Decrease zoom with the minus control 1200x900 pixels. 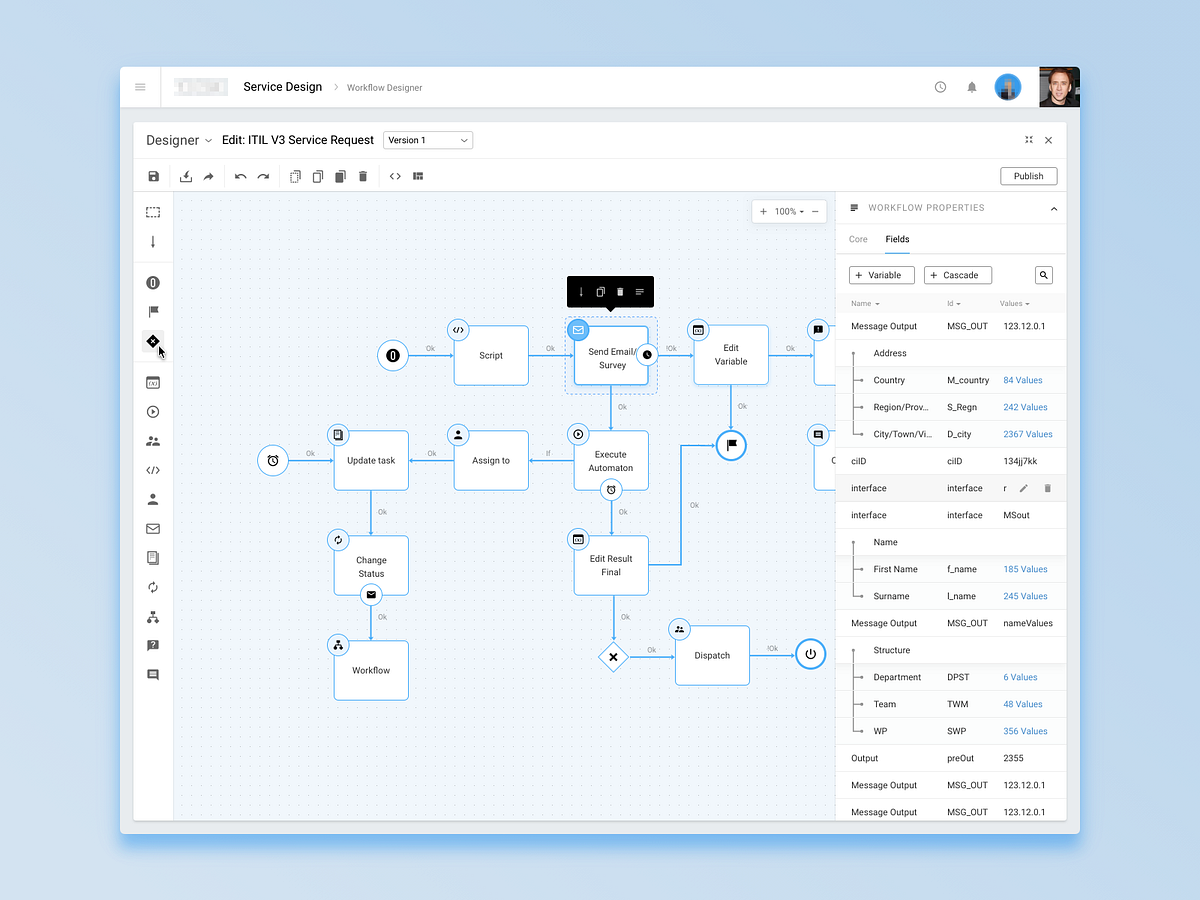click(815, 211)
